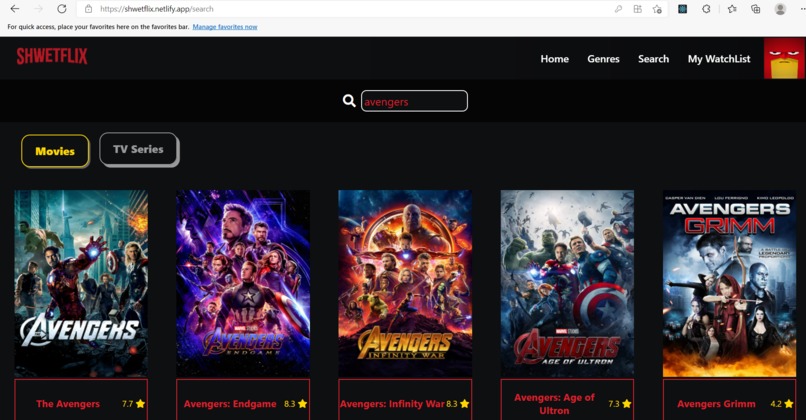Screen dimensions: 806x420
Task: Open The Avengers poster
Action: click(x=81, y=283)
